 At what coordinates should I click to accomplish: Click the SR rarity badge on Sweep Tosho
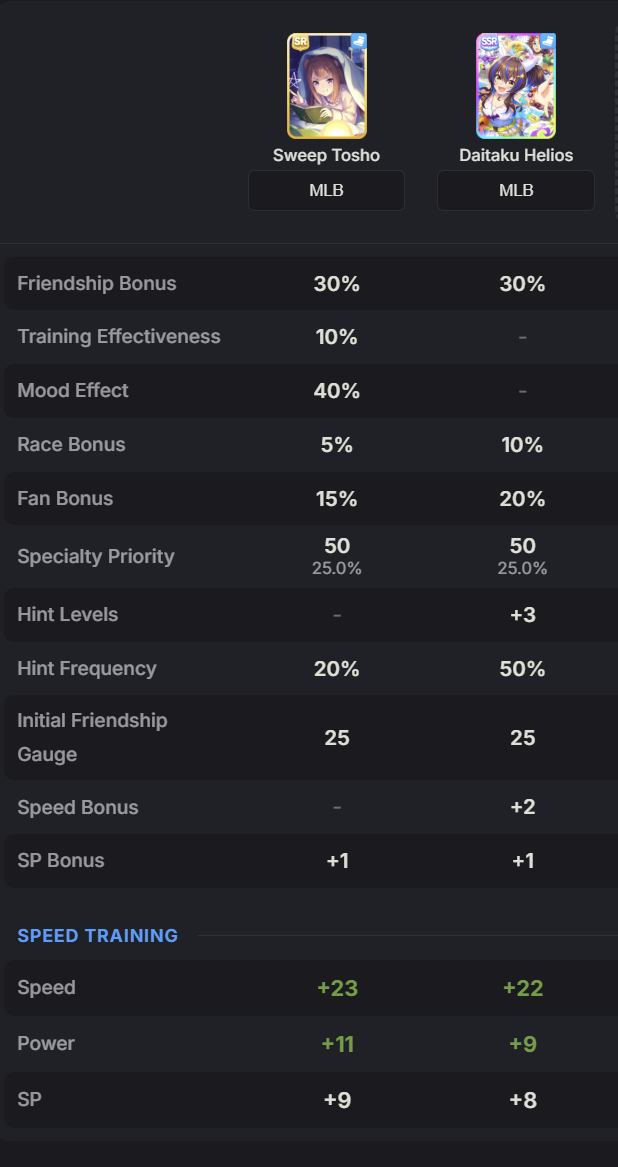(301, 42)
